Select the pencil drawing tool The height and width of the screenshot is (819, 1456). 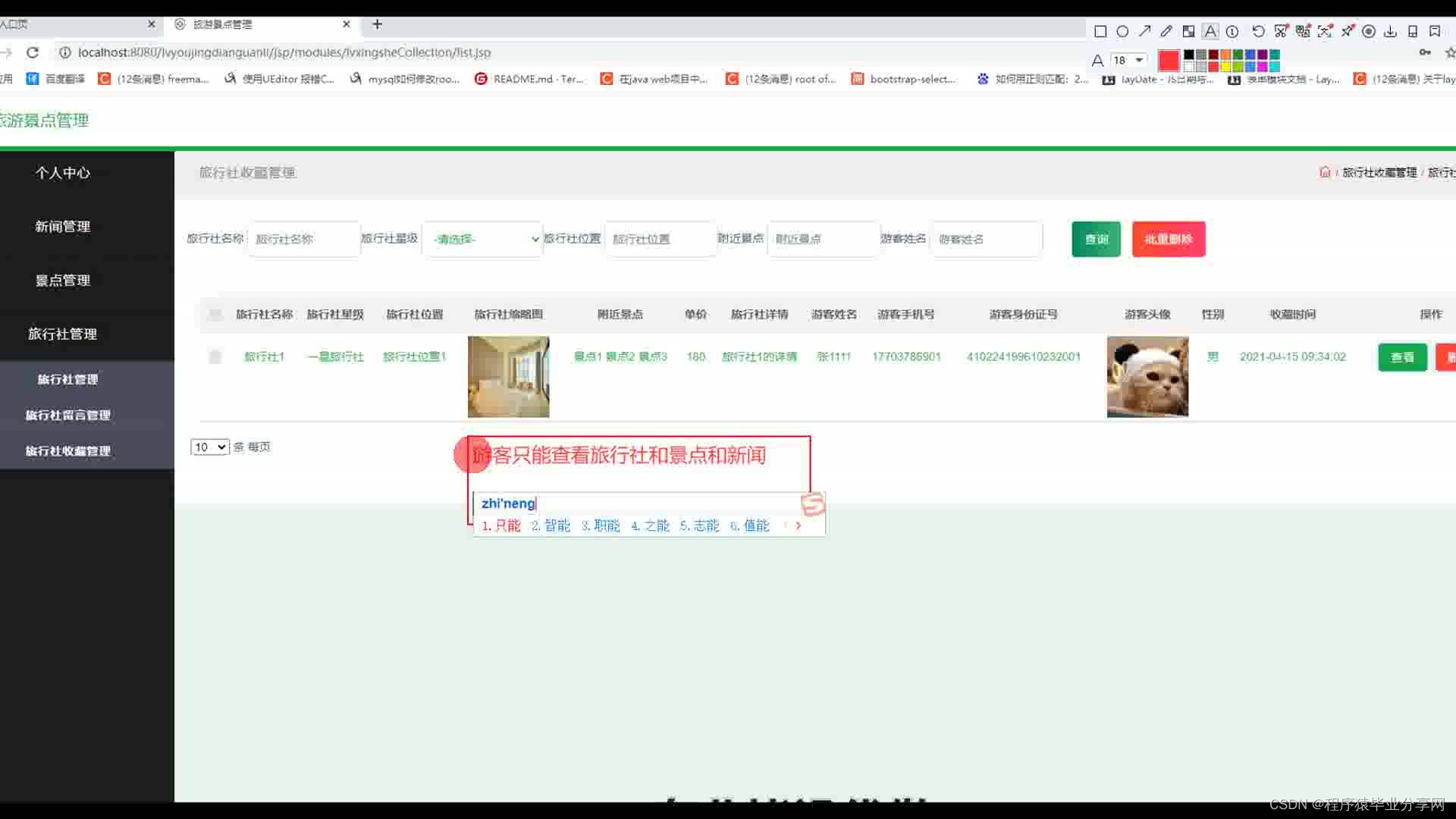1166,31
